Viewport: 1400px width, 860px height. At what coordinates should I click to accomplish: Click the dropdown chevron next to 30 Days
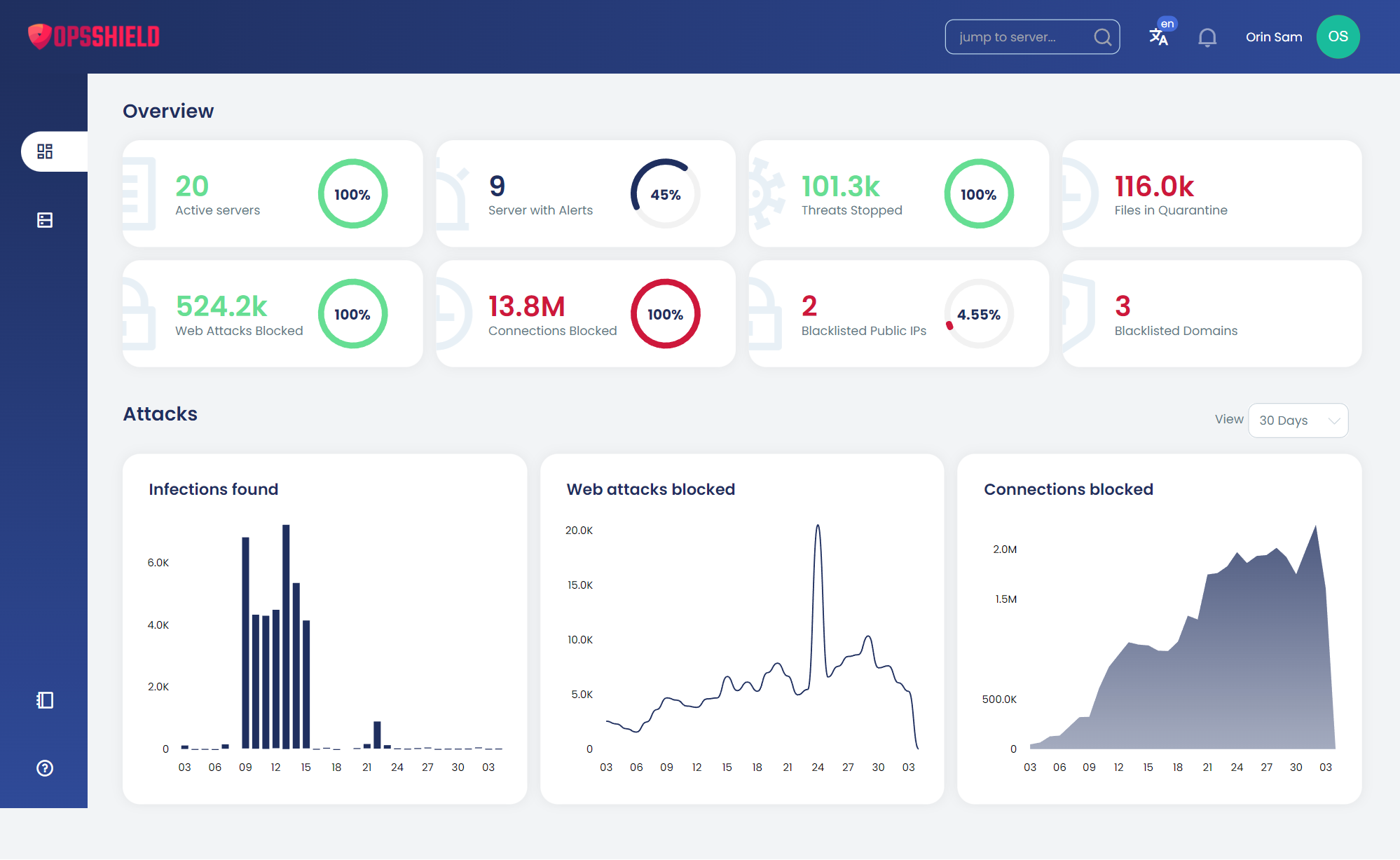click(x=1334, y=421)
